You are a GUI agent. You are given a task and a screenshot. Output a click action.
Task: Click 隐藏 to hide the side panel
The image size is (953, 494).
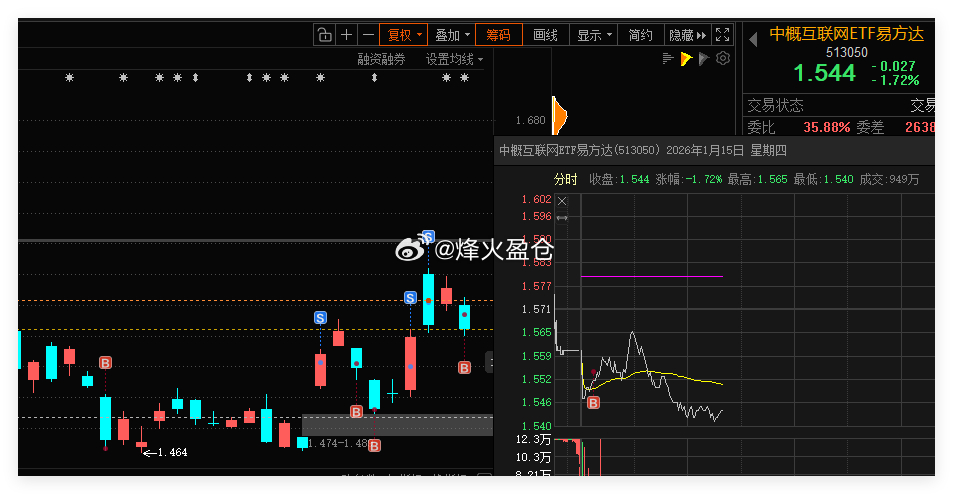pyautogui.click(x=687, y=35)
